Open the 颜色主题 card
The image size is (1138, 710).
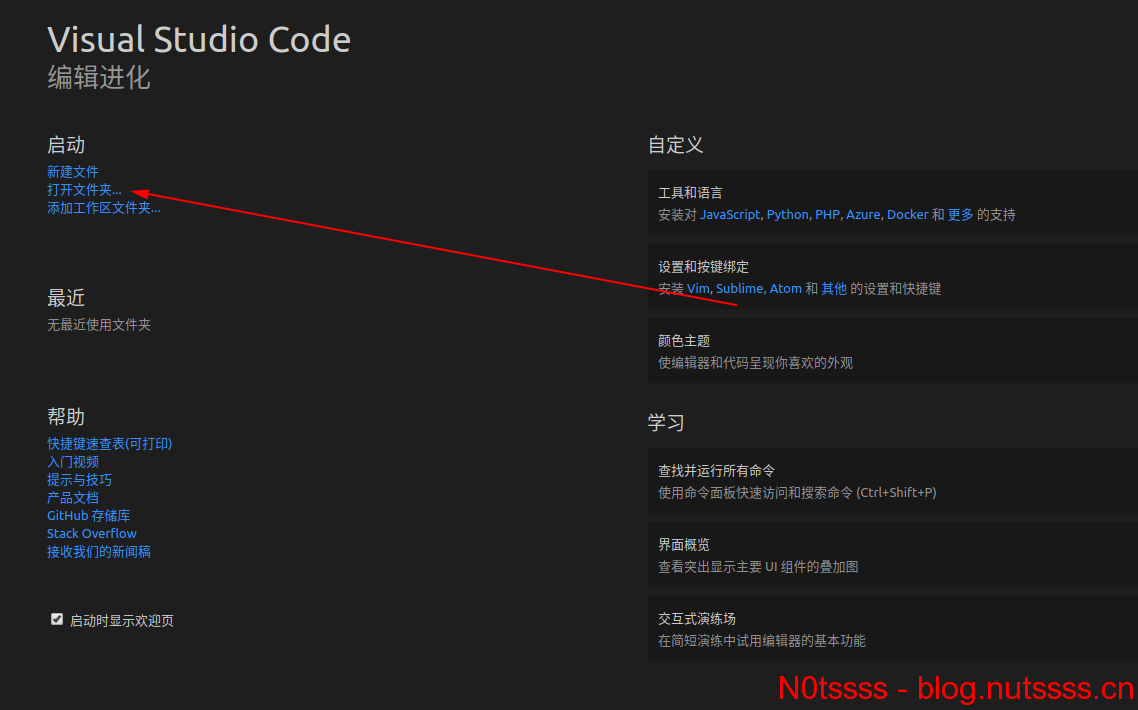point(893,351)
